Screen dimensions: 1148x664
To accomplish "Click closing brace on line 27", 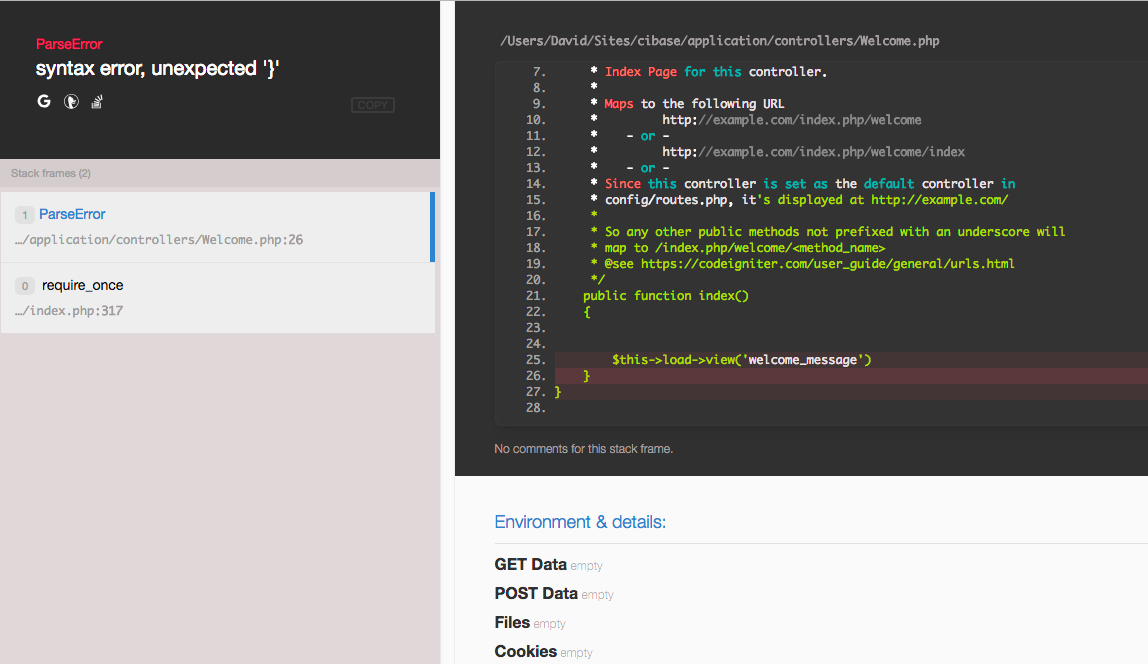I will (x=558, y=392).
